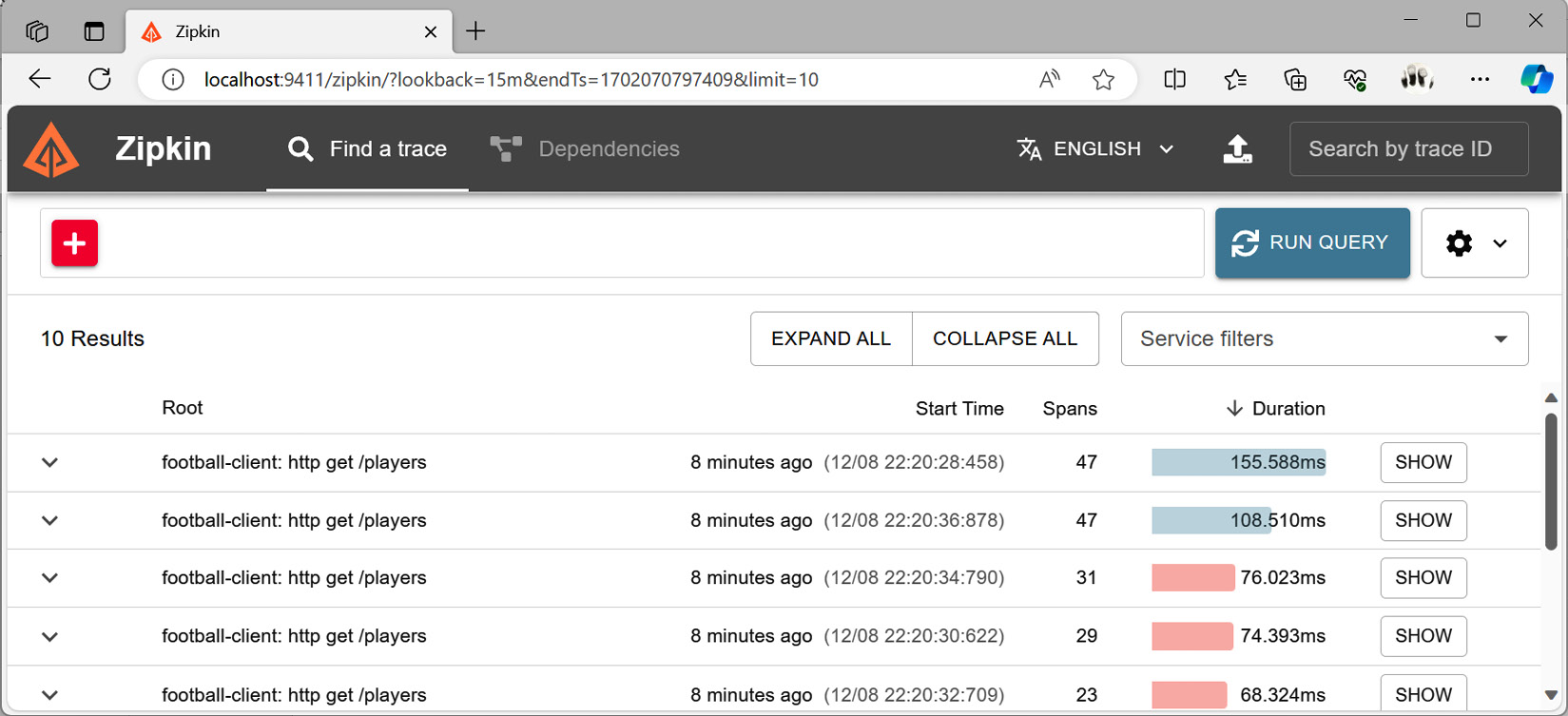Click COLLAPSE ALL button

pyautogui.click(x=1005, y=339)
